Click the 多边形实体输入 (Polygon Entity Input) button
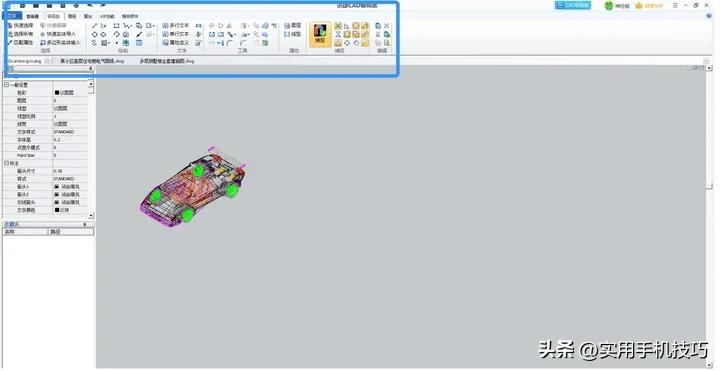This screenshot has height=371, width=720. point(60,42)
